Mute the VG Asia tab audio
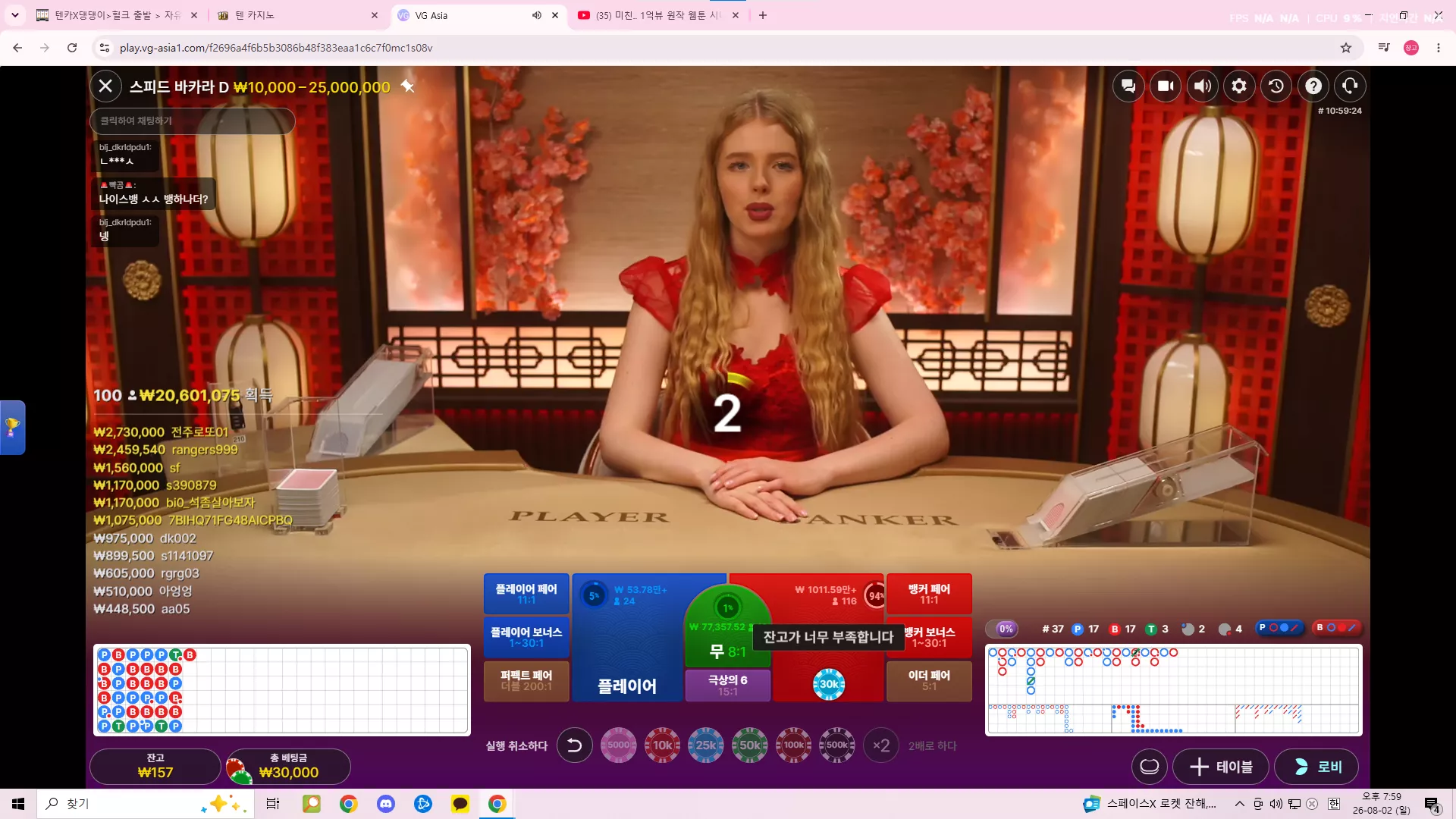 537,15
